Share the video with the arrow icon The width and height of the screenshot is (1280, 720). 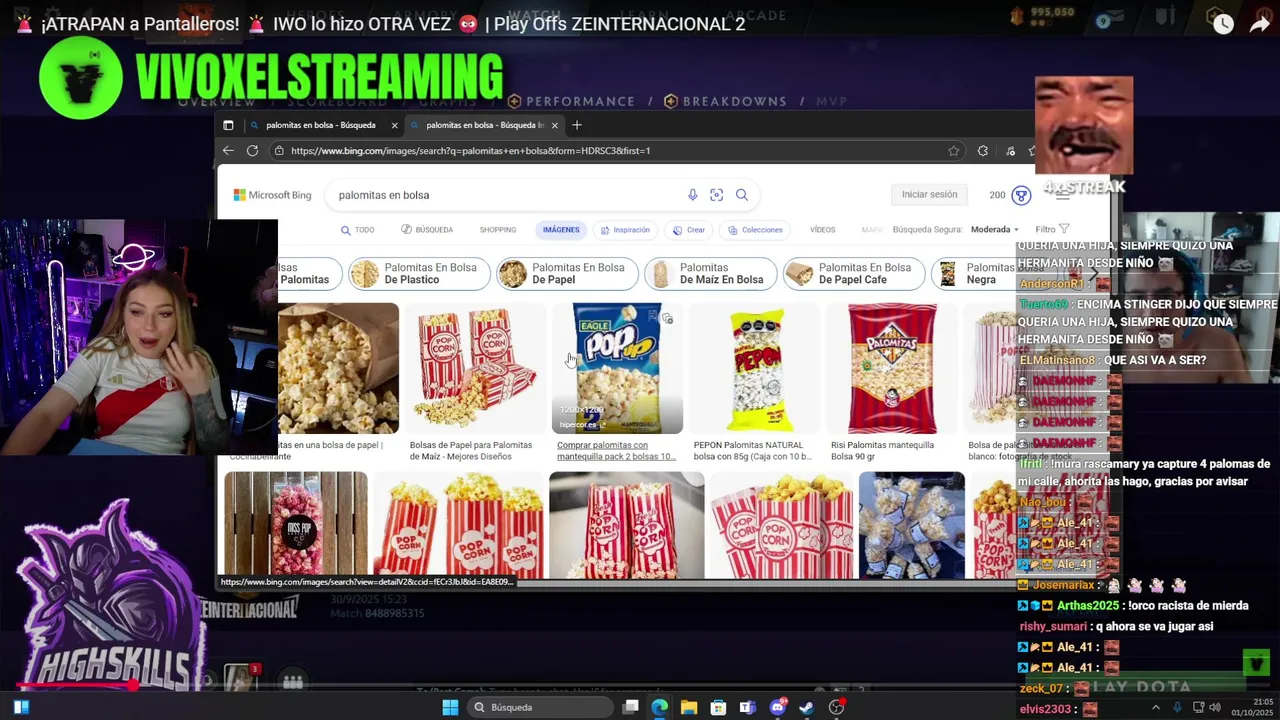pyautogui.click(x=1259, y=24)
